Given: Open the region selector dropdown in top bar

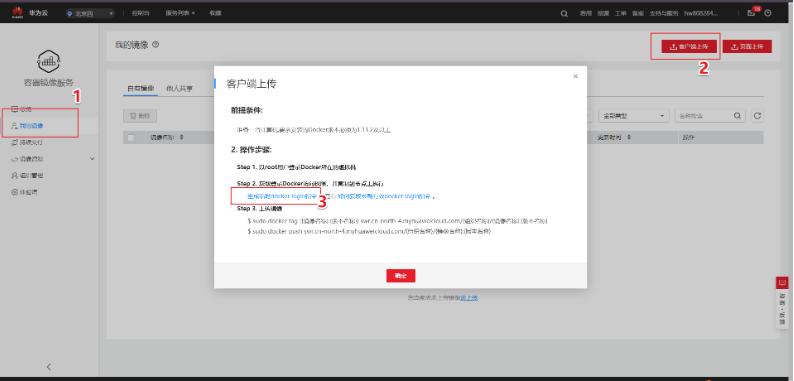Looking at the screenshot, I should coord(90,14).
